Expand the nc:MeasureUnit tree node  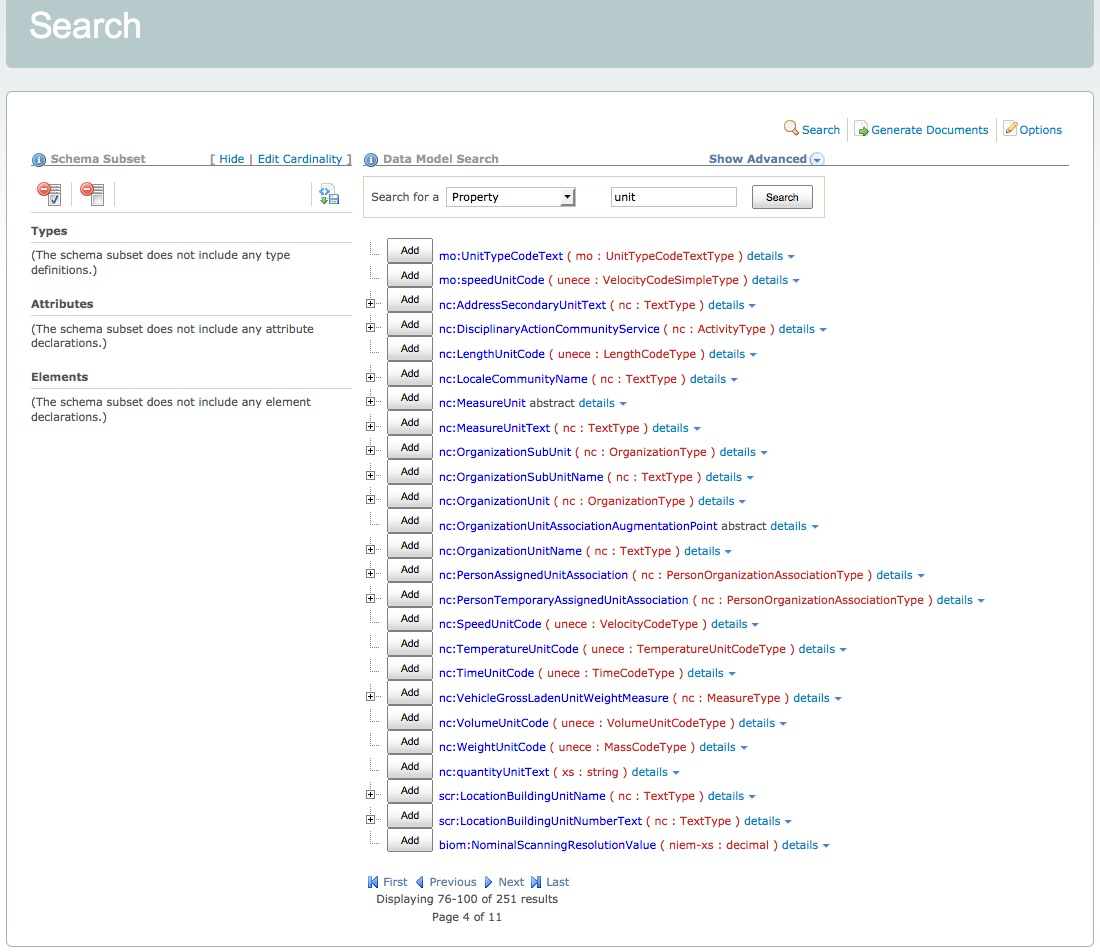(370, 402)
